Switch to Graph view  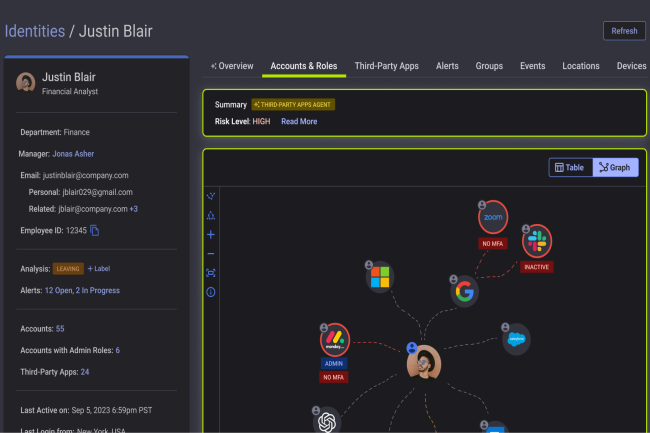click(x=615, y=168)
